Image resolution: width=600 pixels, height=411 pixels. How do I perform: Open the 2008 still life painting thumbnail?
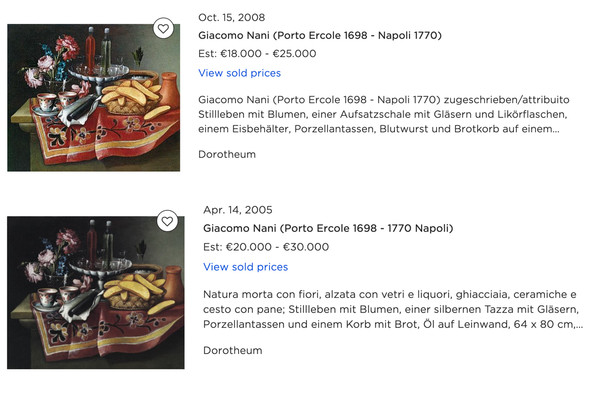click(93, 98)
